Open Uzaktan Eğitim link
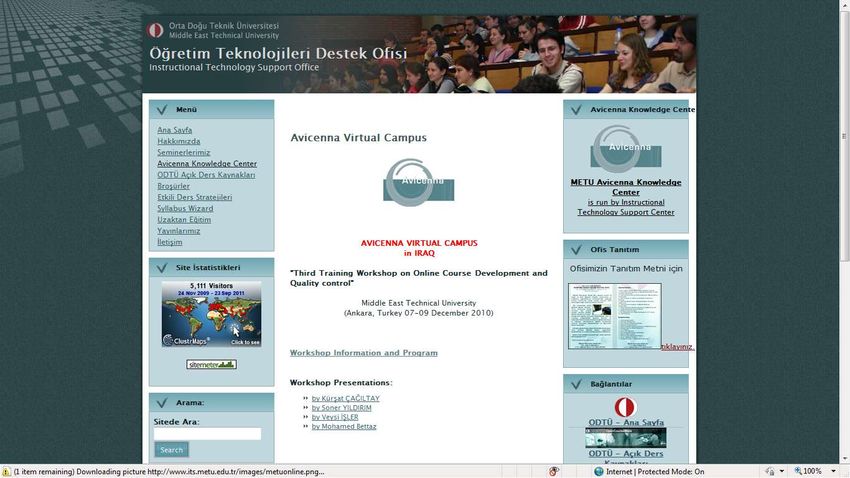This screenshot has height=478, width=850. (184, 219)
